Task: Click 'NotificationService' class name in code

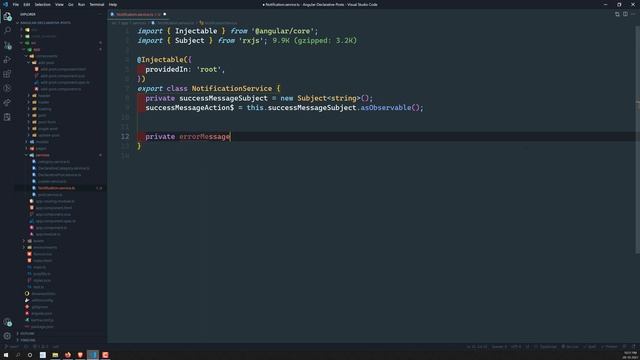Action: 232,89
